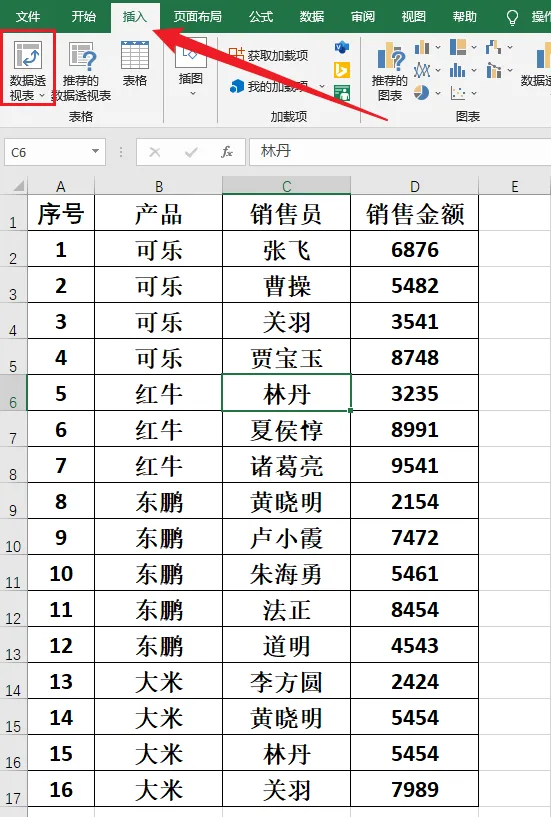Select the cell containing 诸葛亮

(286, 465)
